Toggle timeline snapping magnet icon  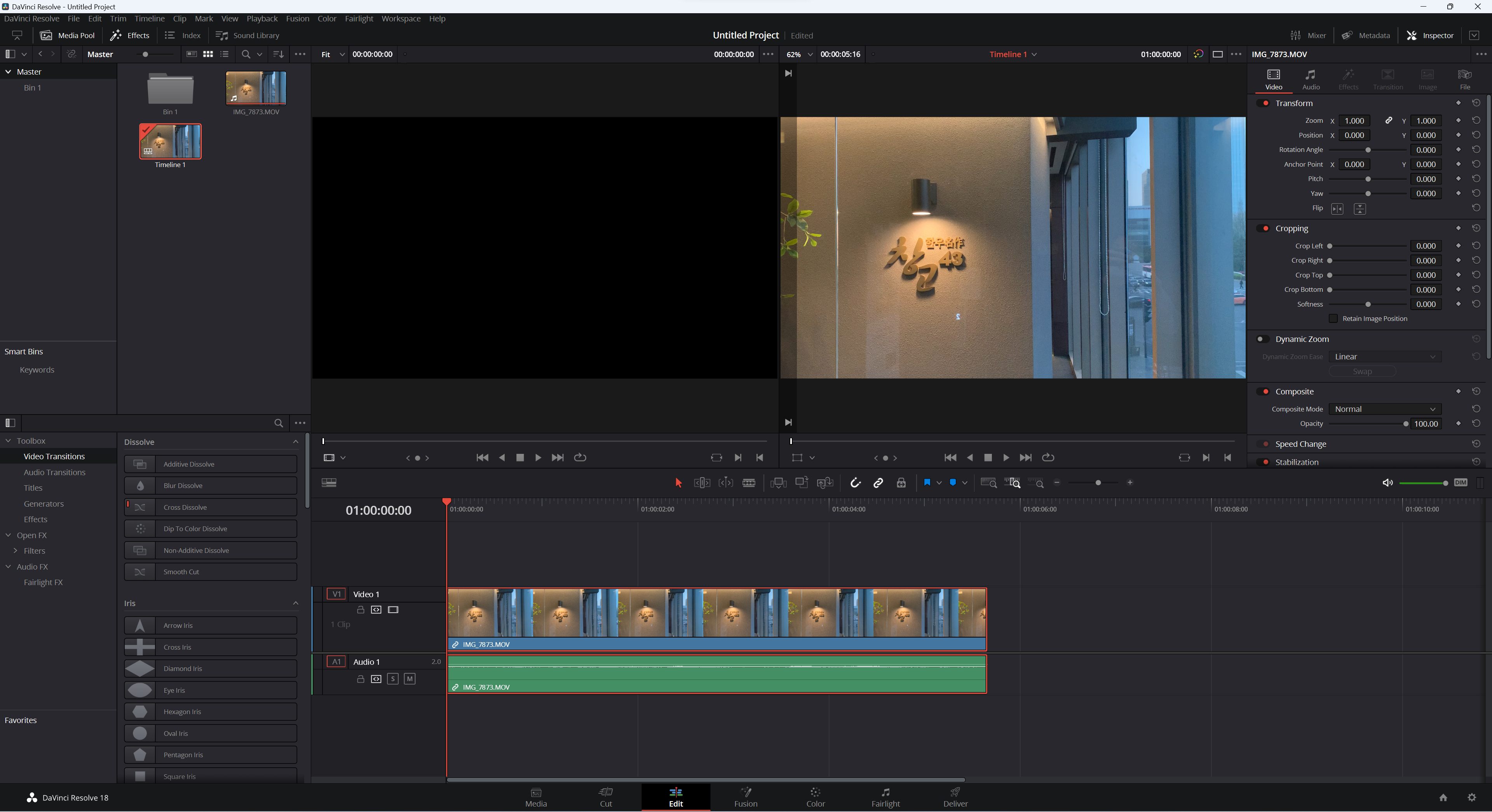coord(855,483)
